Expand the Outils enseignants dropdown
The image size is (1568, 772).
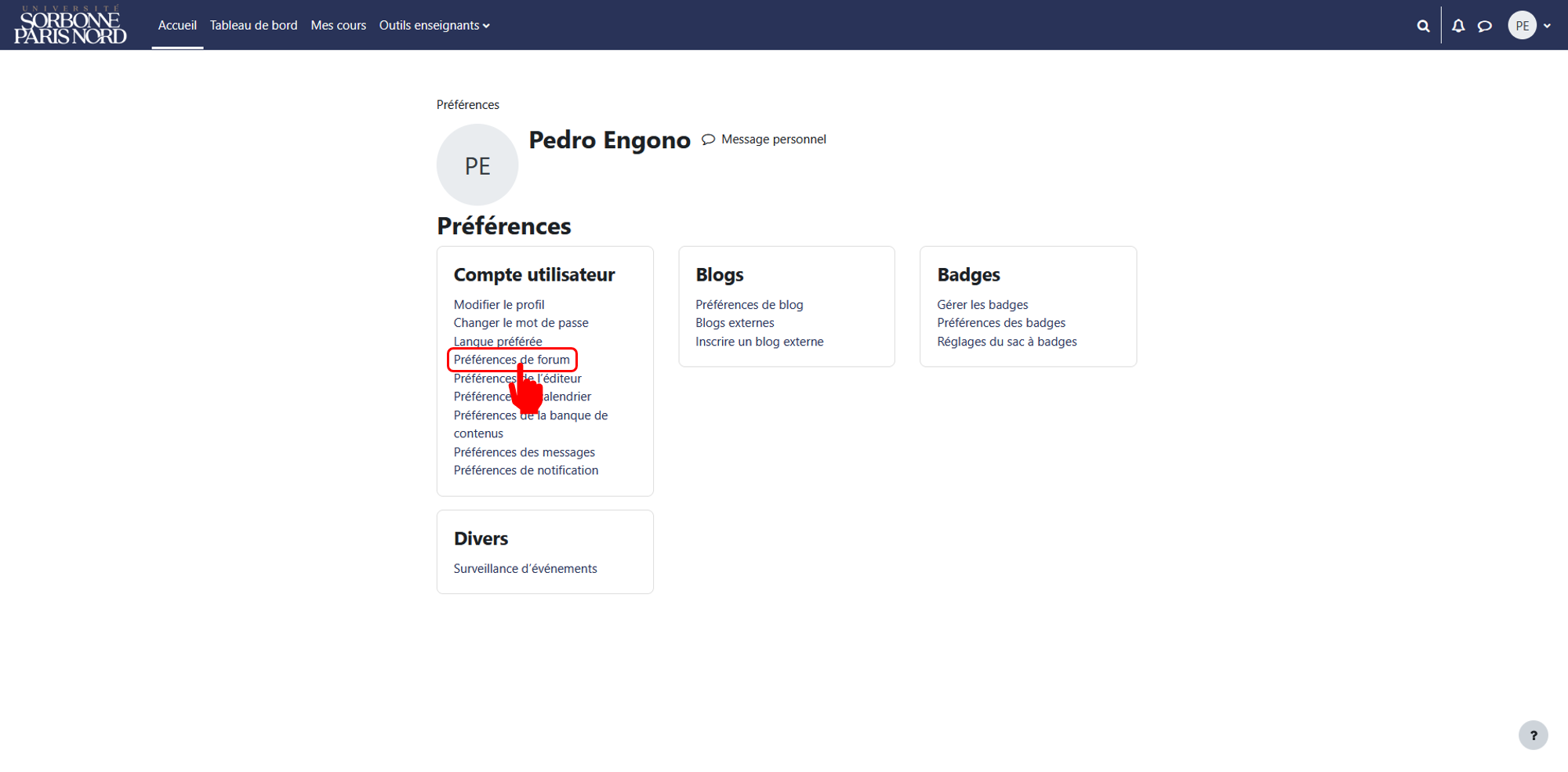pyautogui.click(x=434, y=25)
